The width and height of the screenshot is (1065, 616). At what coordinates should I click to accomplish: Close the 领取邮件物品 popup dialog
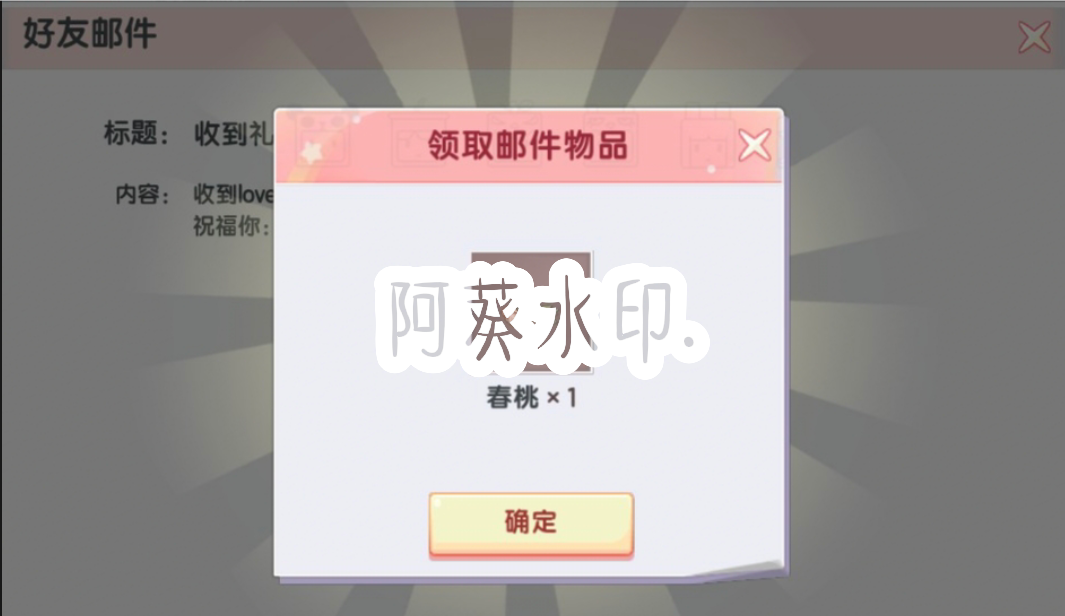point(755,145)
